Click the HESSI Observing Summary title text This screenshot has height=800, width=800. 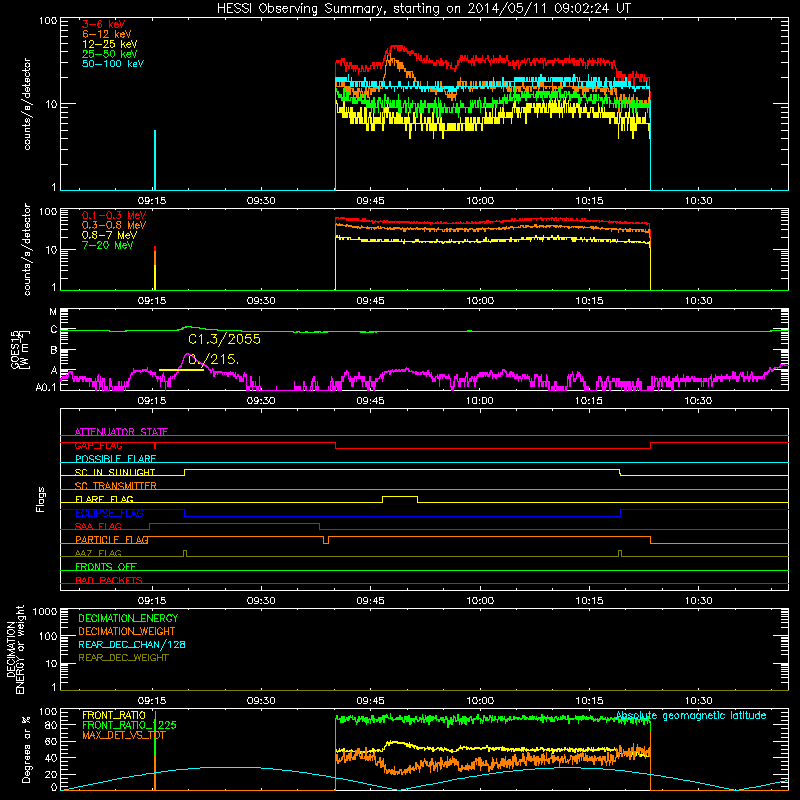coord(423,9)
